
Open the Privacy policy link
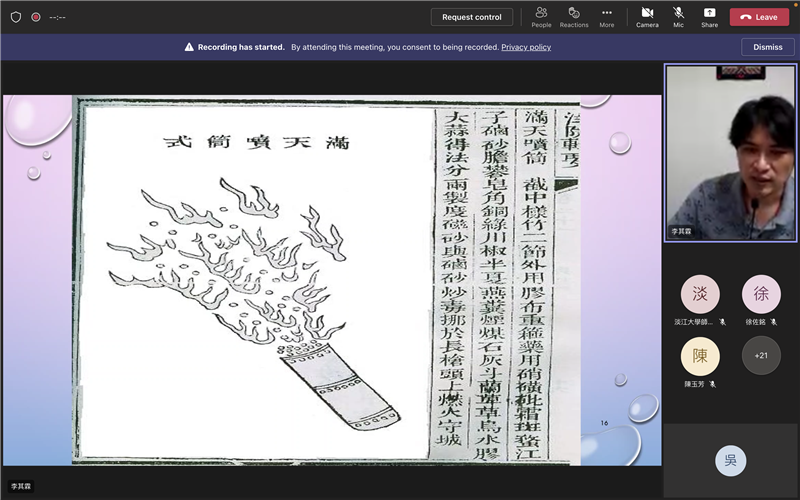(526, 47)
